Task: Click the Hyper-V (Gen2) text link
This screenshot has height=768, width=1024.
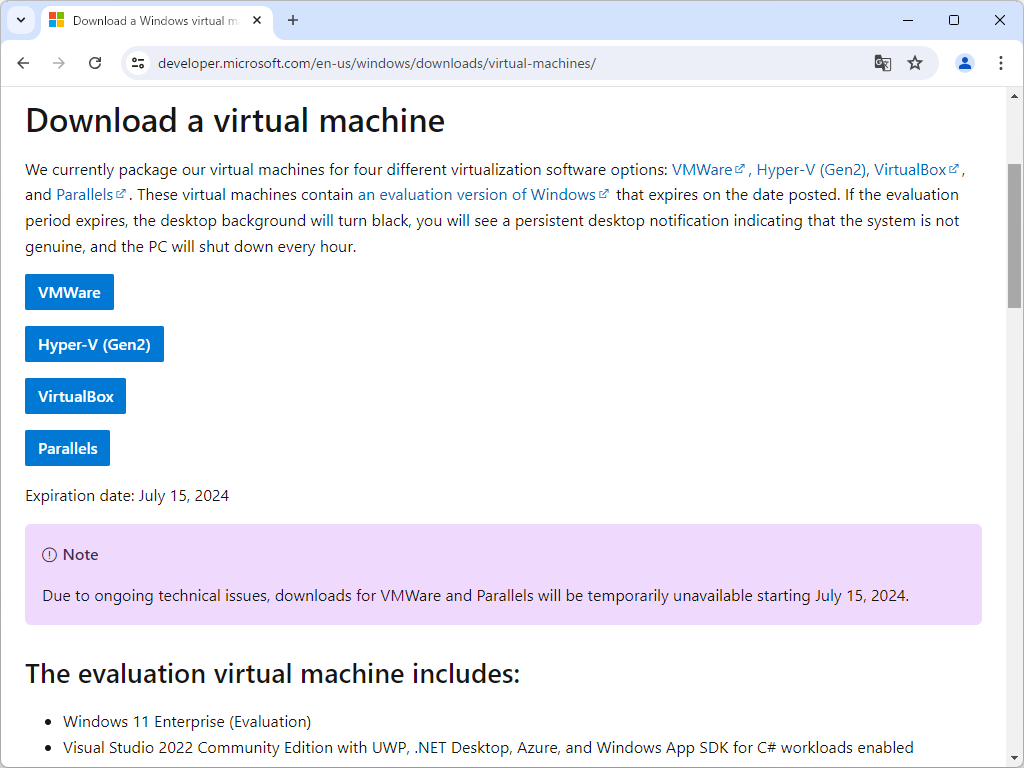Action: (x=812, y=169)
